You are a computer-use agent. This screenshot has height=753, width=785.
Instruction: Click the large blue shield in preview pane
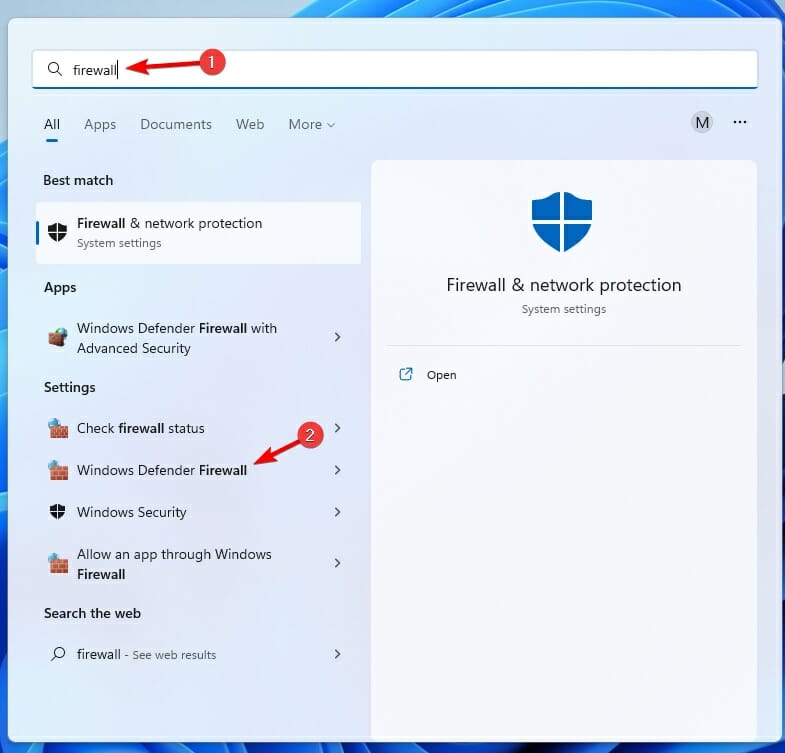[x=562, y=221]
